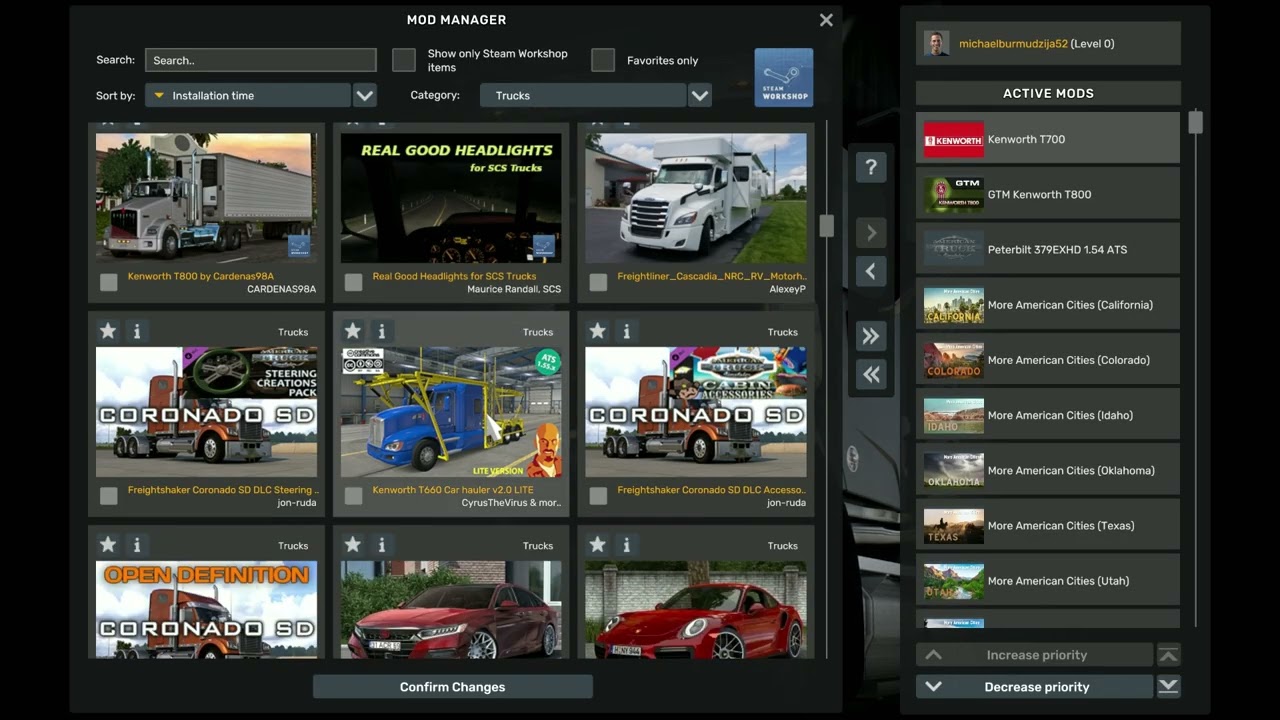This screenshot has height=720, width=1280.
Task: Favorite the Coronado SD DLC Accessories star
Action: click(x=598, y=331)
